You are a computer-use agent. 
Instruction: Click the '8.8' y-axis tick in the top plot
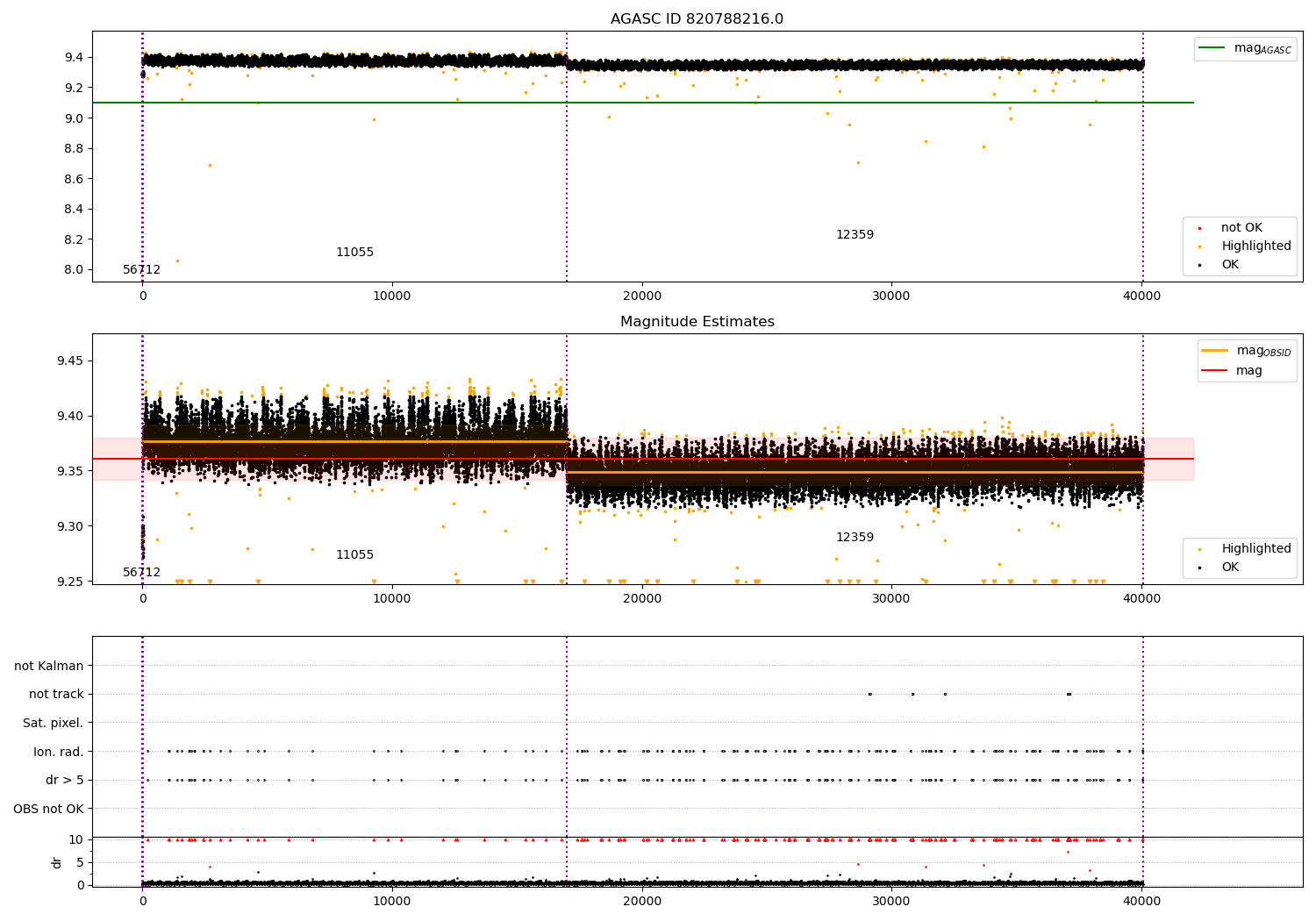click(x=75, y=148)
